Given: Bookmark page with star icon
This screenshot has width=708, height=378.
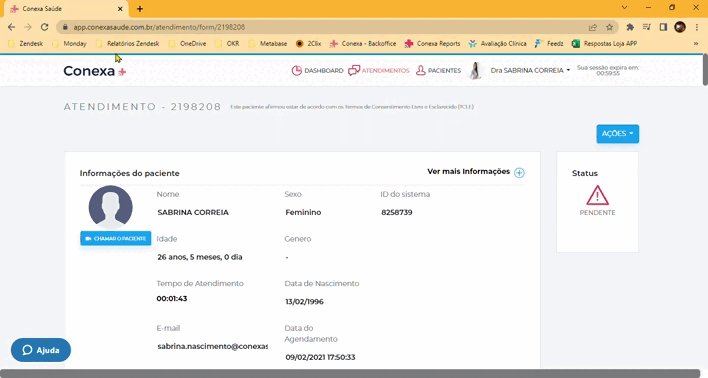Looking at the screenshot, I should (x=610, y=27).
